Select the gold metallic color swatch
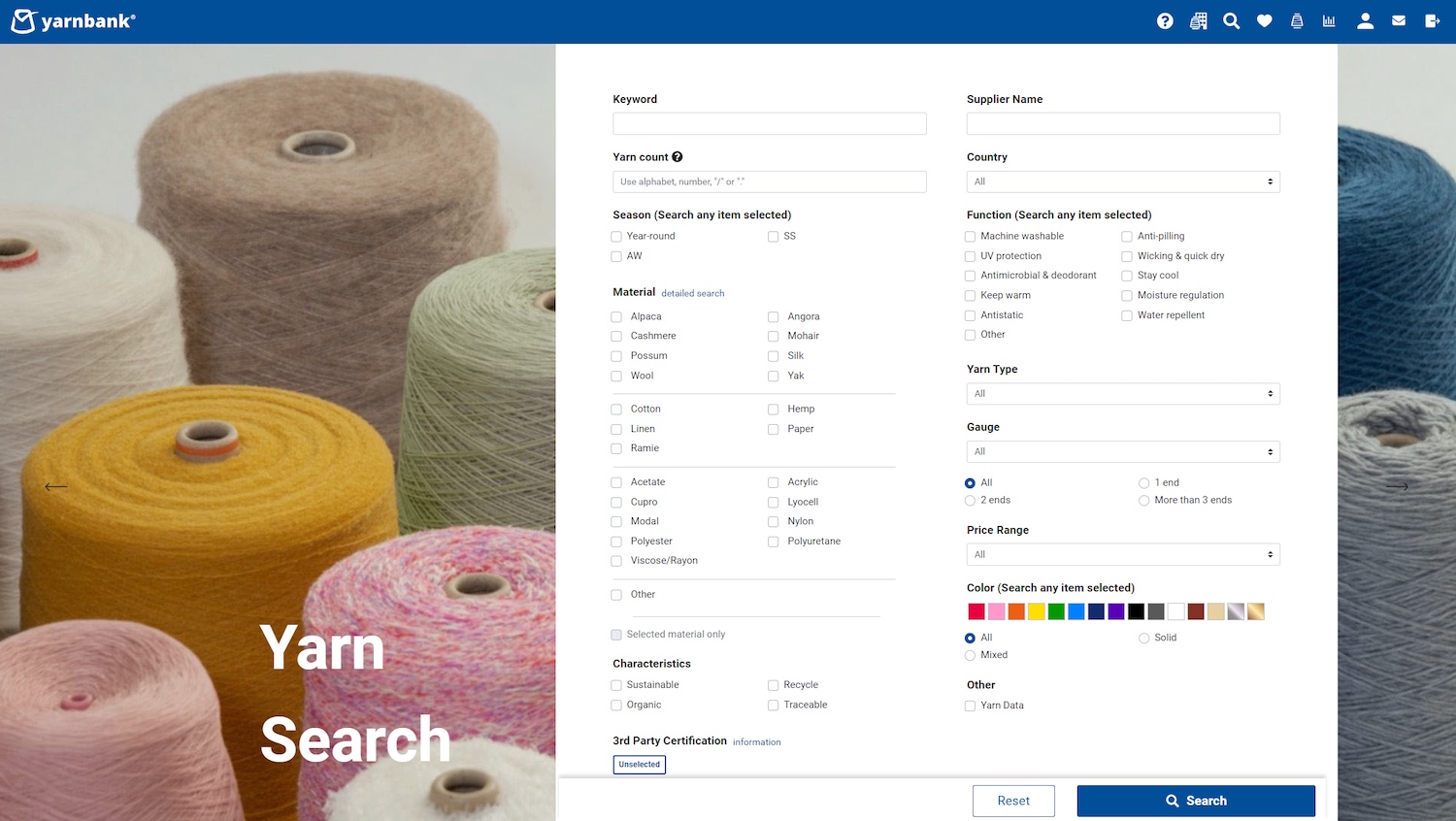The image size is (1456, 821). coord(1256,611)
